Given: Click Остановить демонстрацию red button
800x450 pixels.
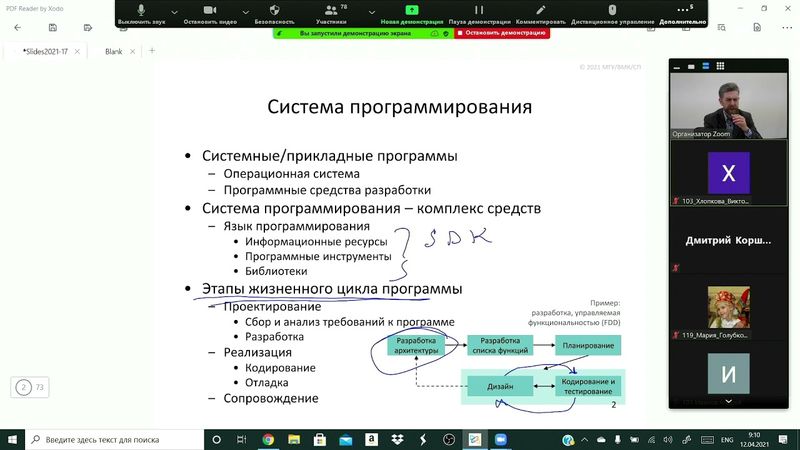Looking at the screenshot, I should point(502,33).
